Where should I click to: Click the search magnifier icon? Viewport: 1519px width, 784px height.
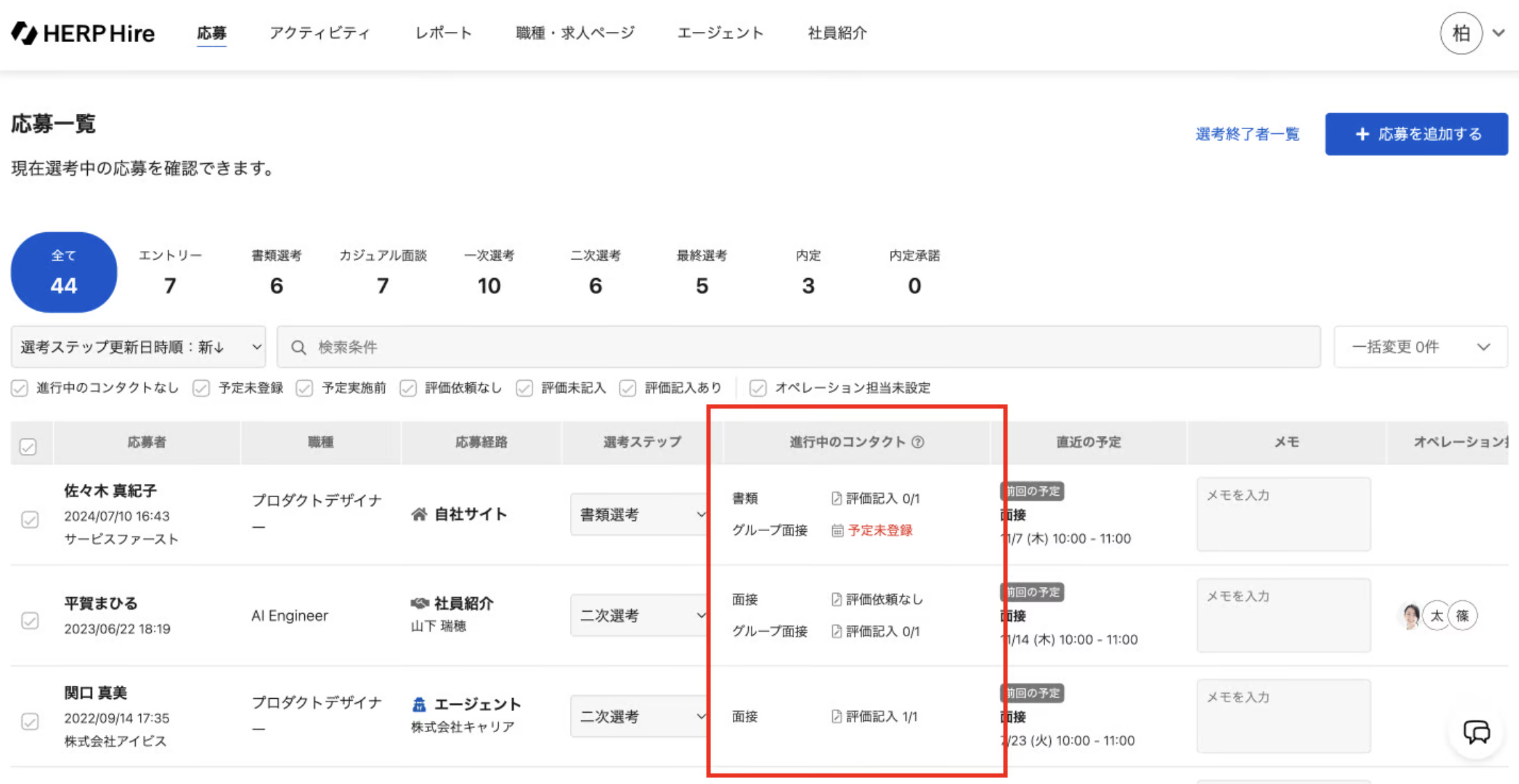(298, 347)
